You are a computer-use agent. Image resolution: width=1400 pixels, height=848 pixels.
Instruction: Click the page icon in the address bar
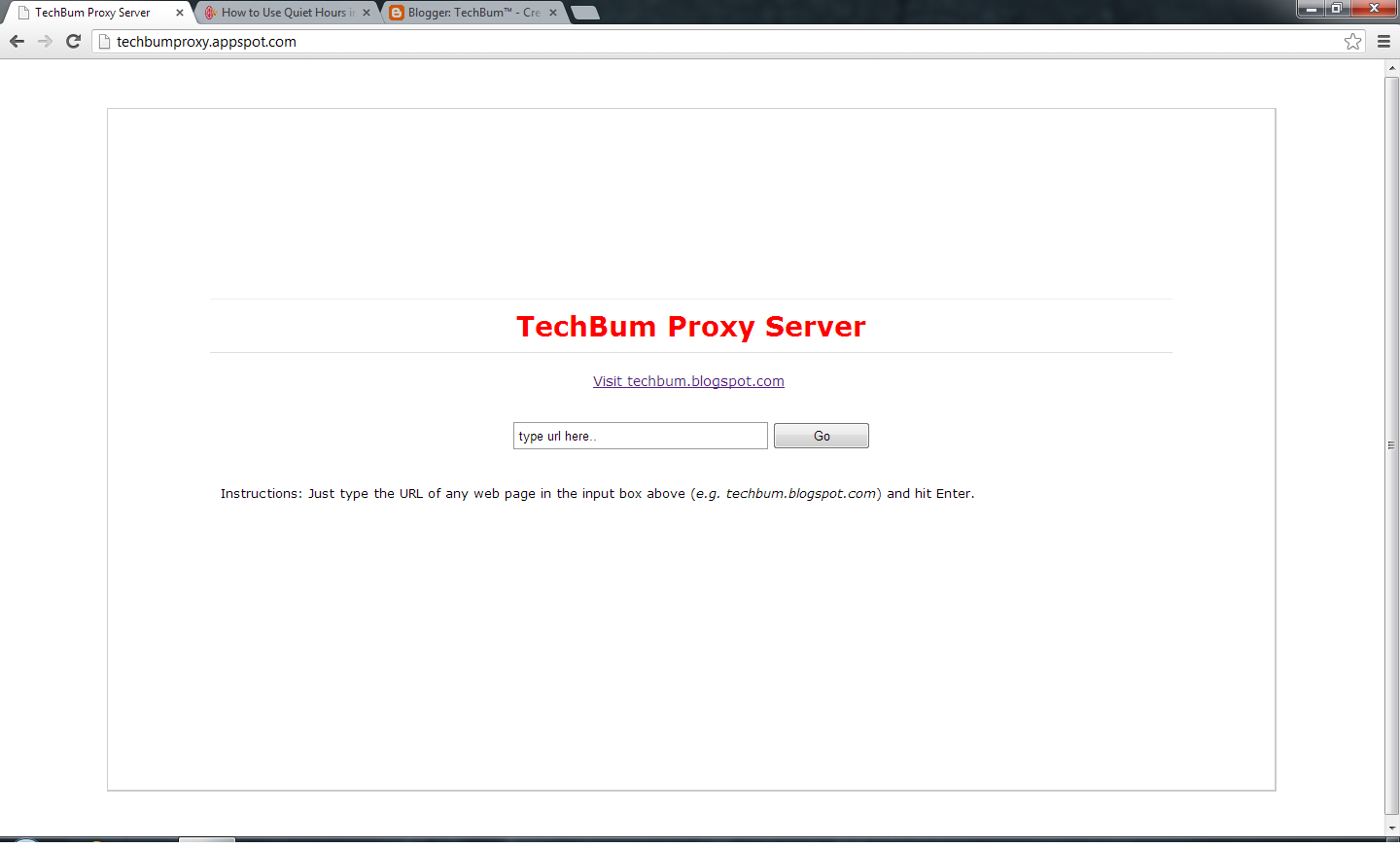(x=105, y=41)
